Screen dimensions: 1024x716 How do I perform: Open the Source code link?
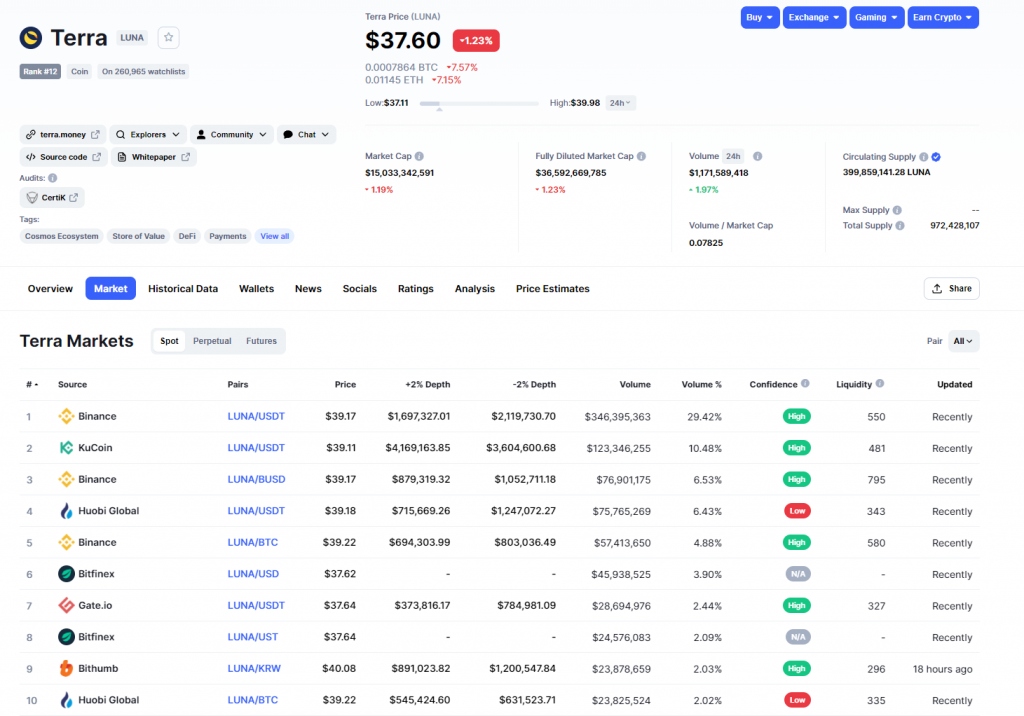coord(63,157)
